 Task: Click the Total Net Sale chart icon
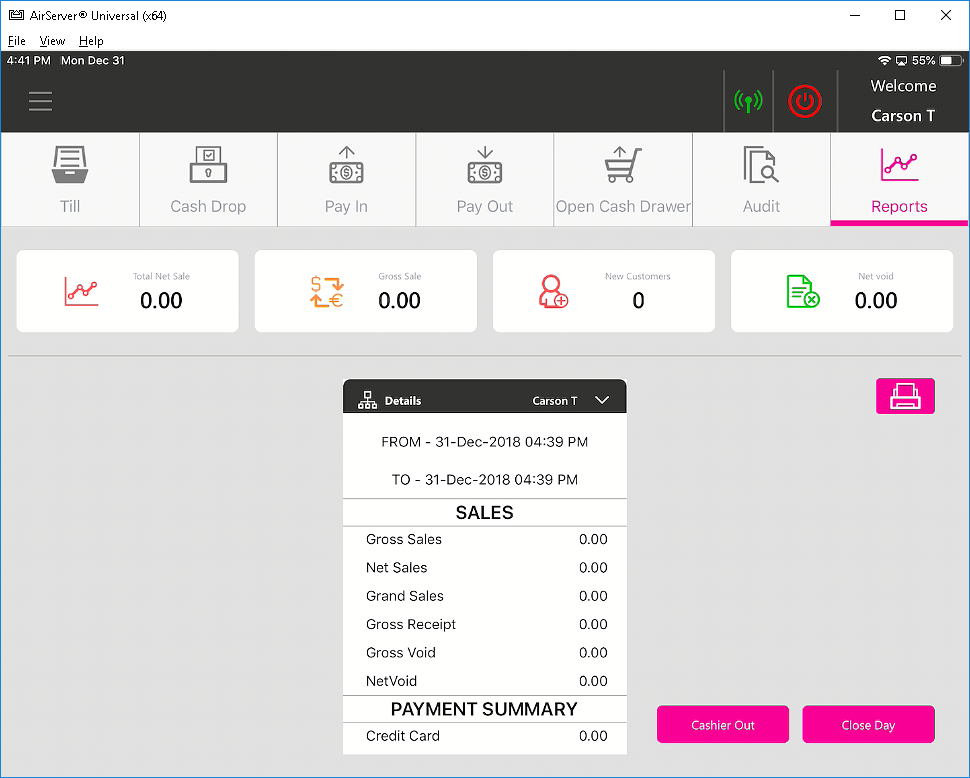81,291
